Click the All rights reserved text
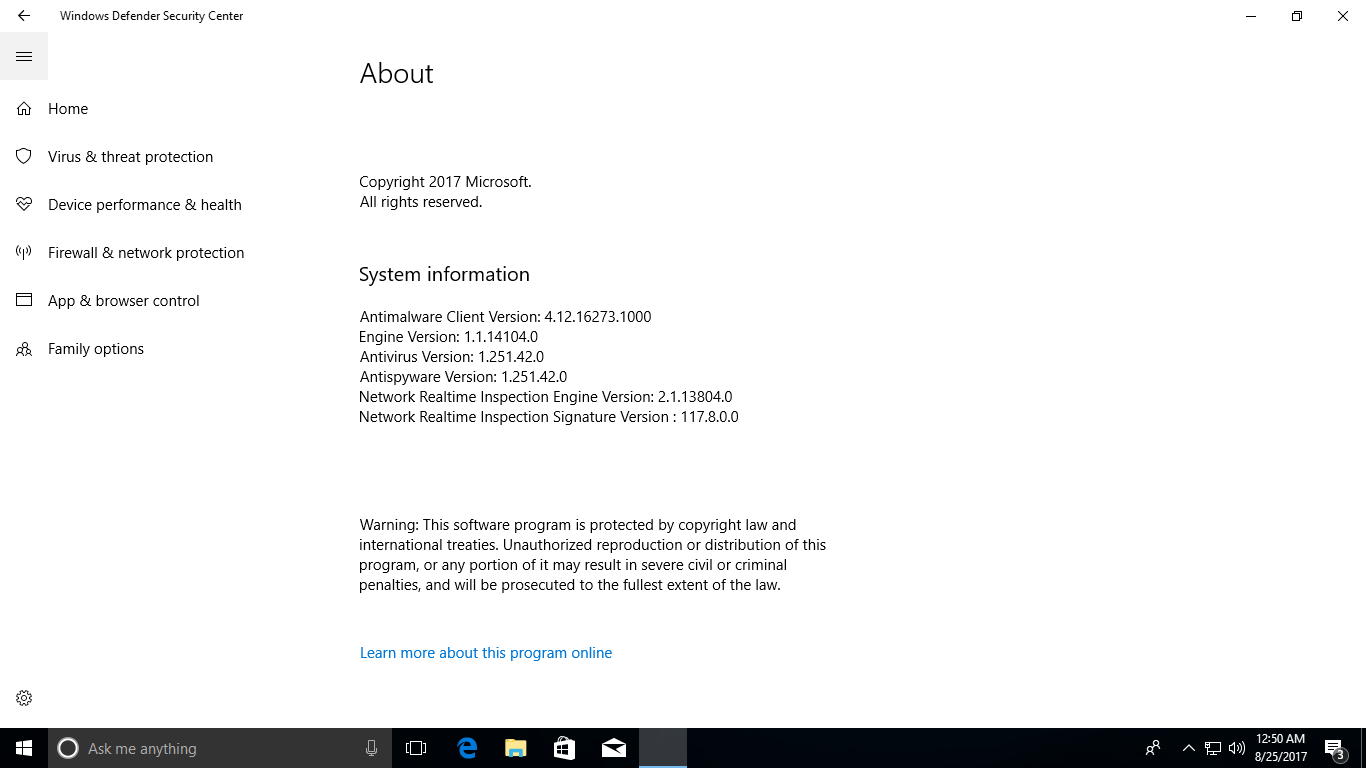This screenshot has height=768, width=1366. pos(420,202)
